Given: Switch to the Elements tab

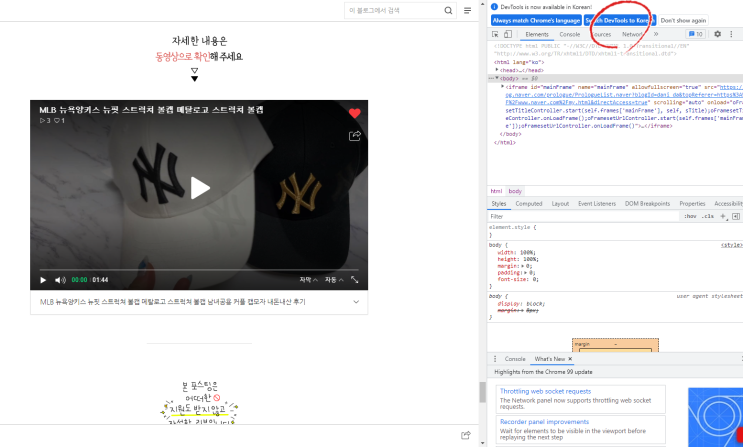Looking at the screenshot, I should pos(537,34).
